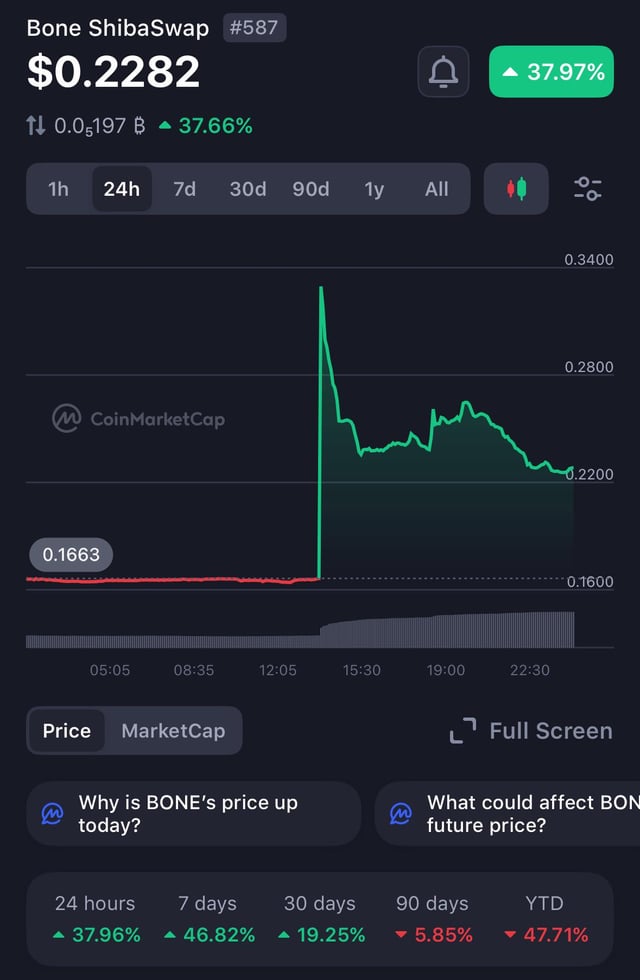Toggle the 37.97% percent change badge
The width and height of the screenshot is (640, 980).
pyautogui.click(x=551, y=72)
